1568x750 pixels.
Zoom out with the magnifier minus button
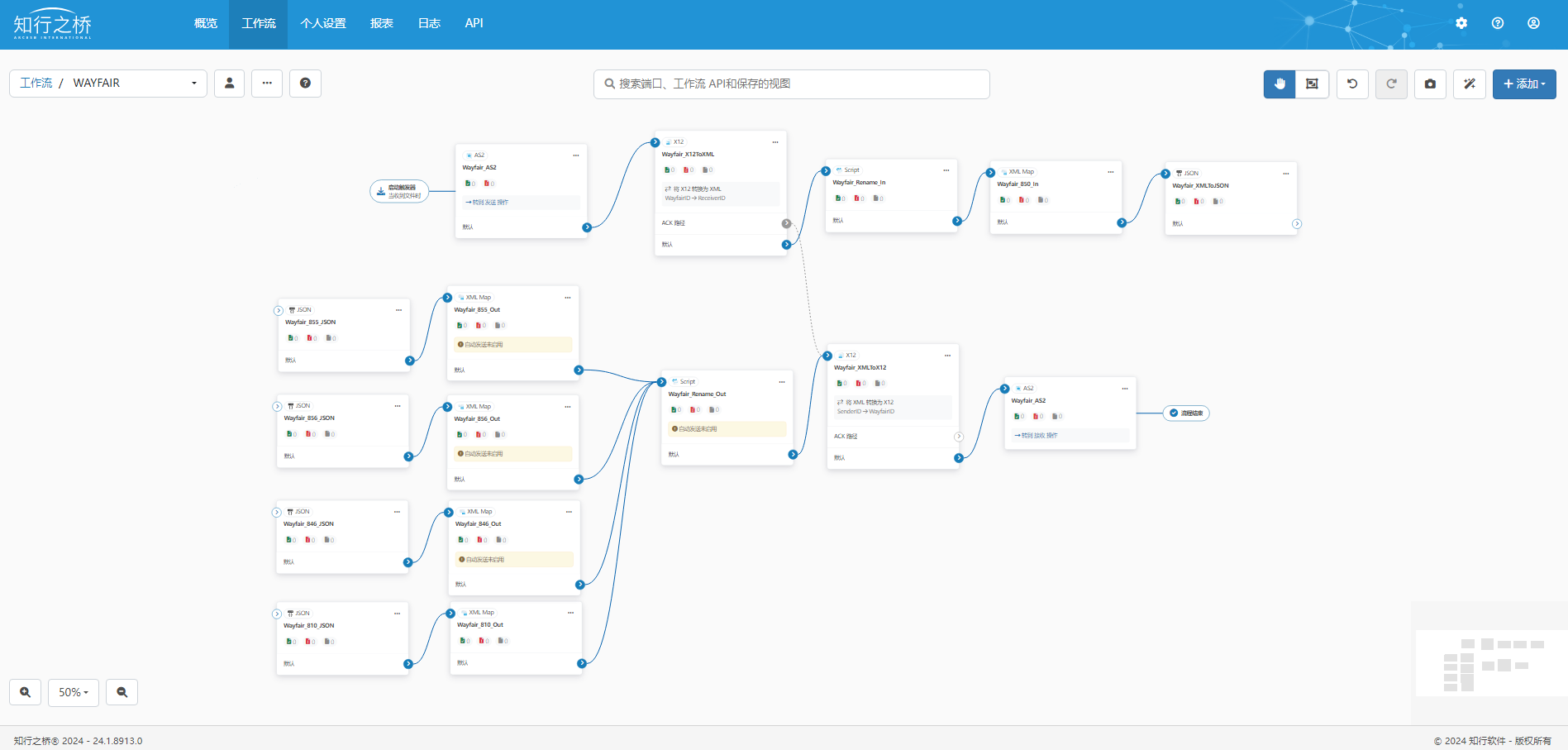[122, 692]
